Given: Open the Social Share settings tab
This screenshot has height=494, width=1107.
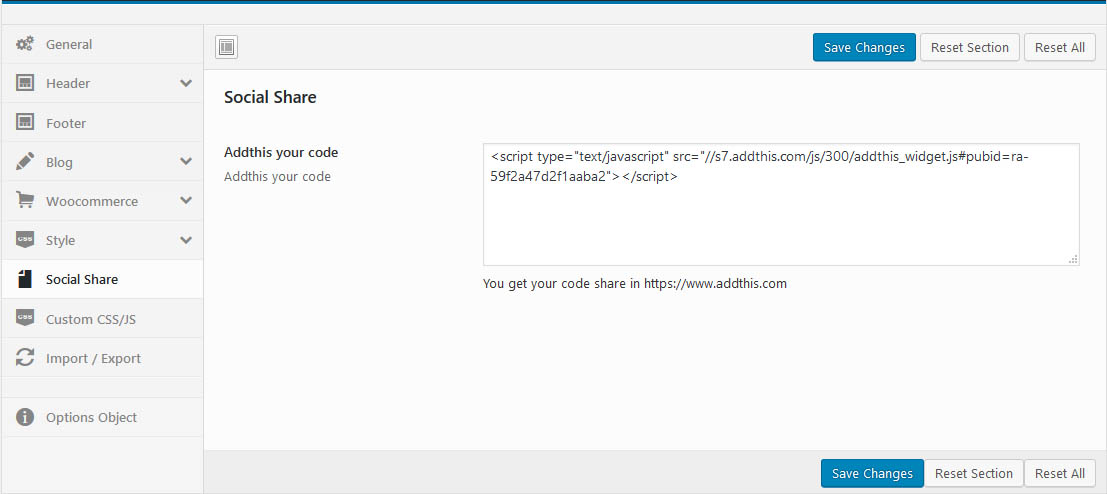Looking at the screenshot, I should (82, 280).
